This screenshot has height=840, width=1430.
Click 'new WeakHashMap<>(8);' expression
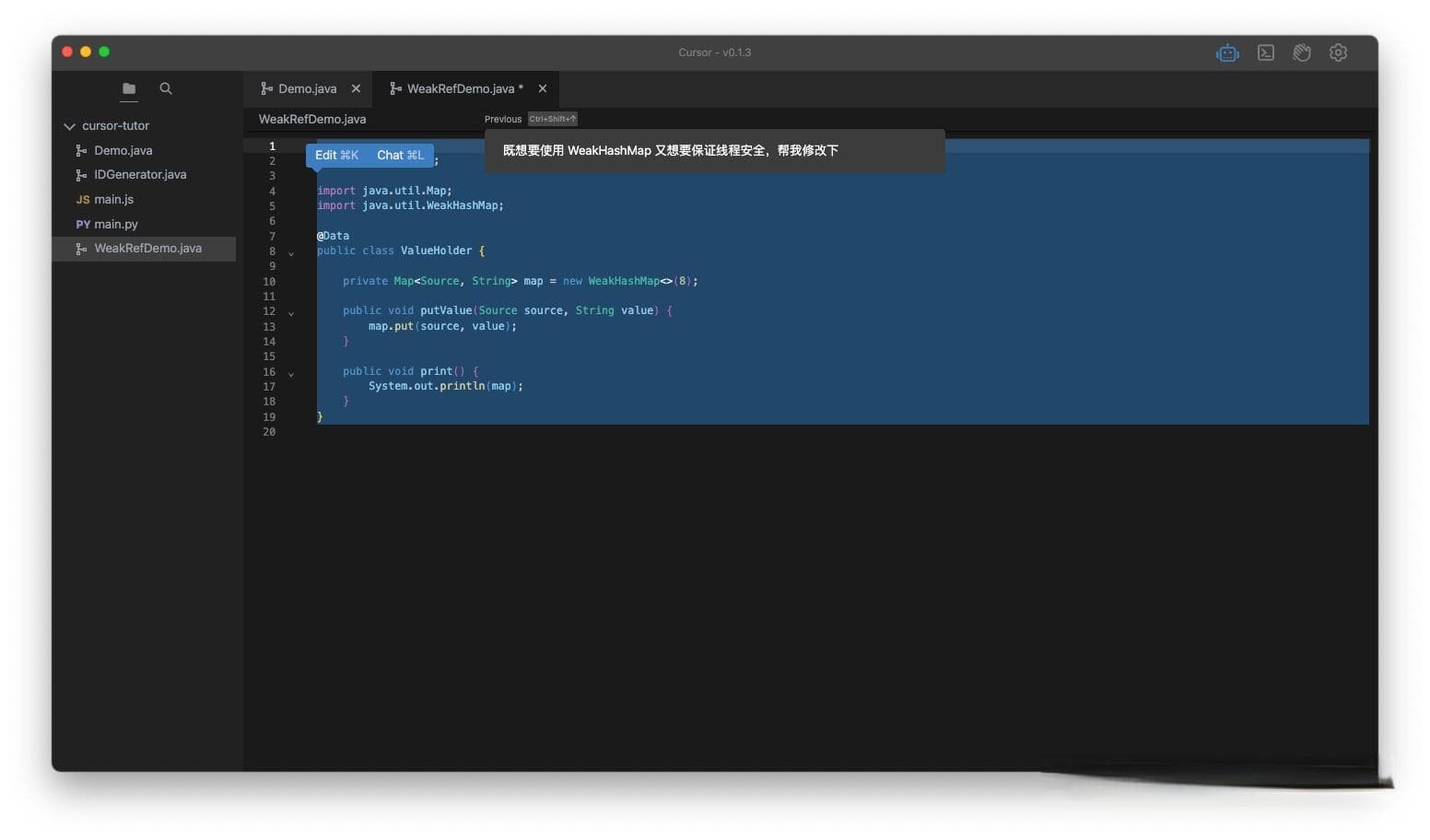click(x=630, y=281)
